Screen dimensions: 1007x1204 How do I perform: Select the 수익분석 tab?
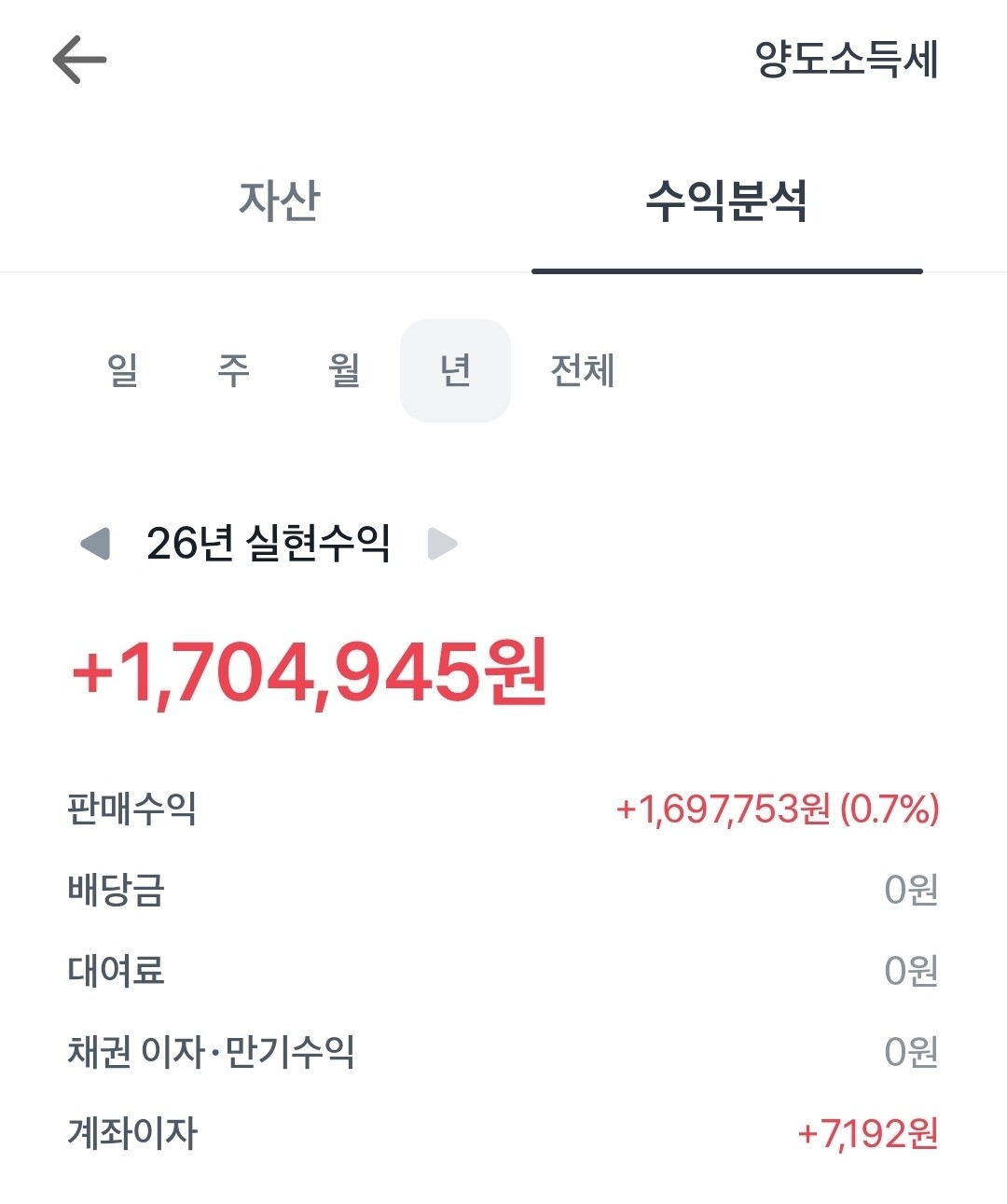click(x=726, y=201)
